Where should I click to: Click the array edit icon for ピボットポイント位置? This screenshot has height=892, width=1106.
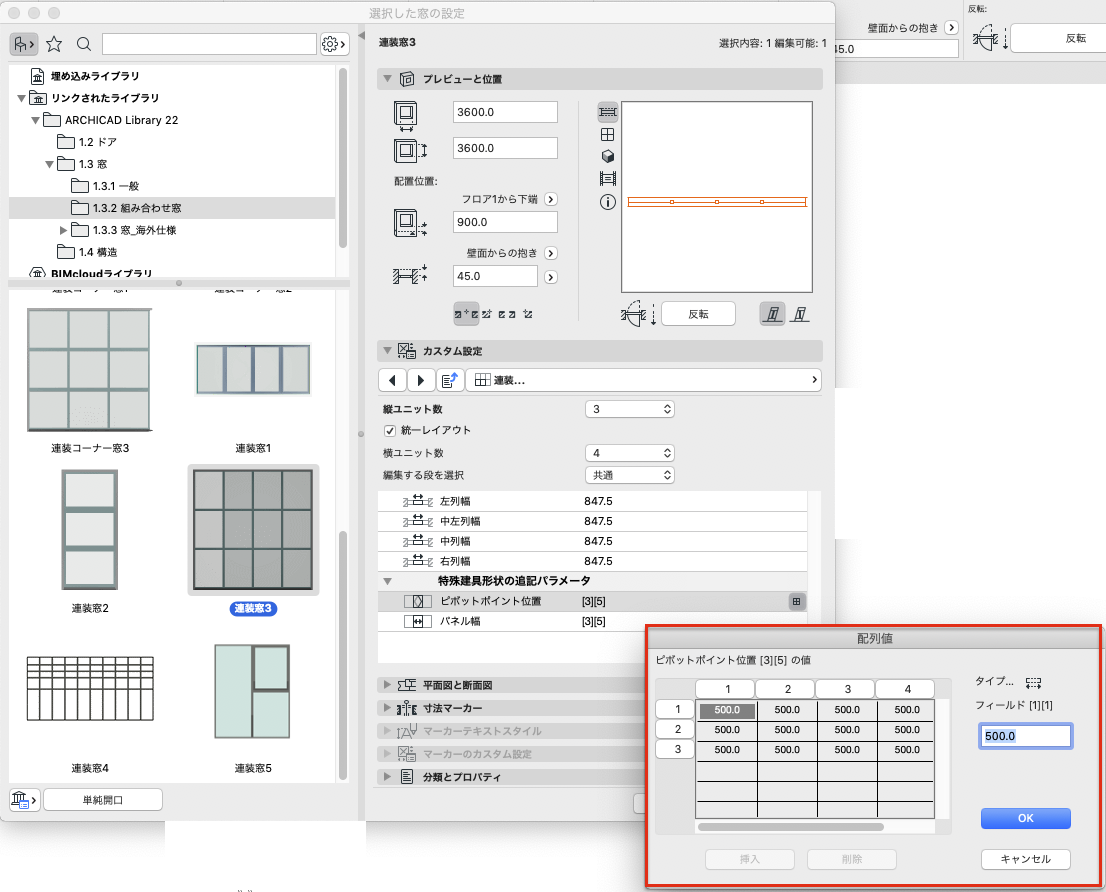pos(796,601)
